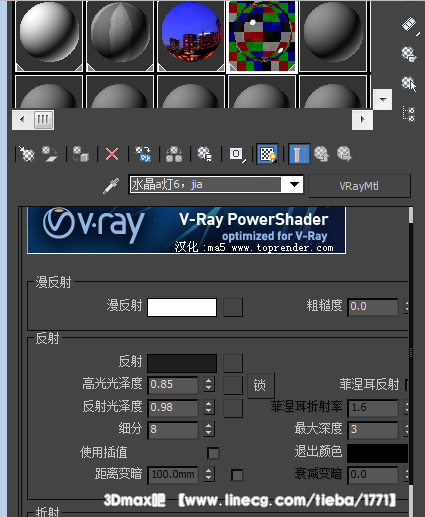Click the 漫反射 diffuse map button
425x517 pixels.
tap(233, 307)
